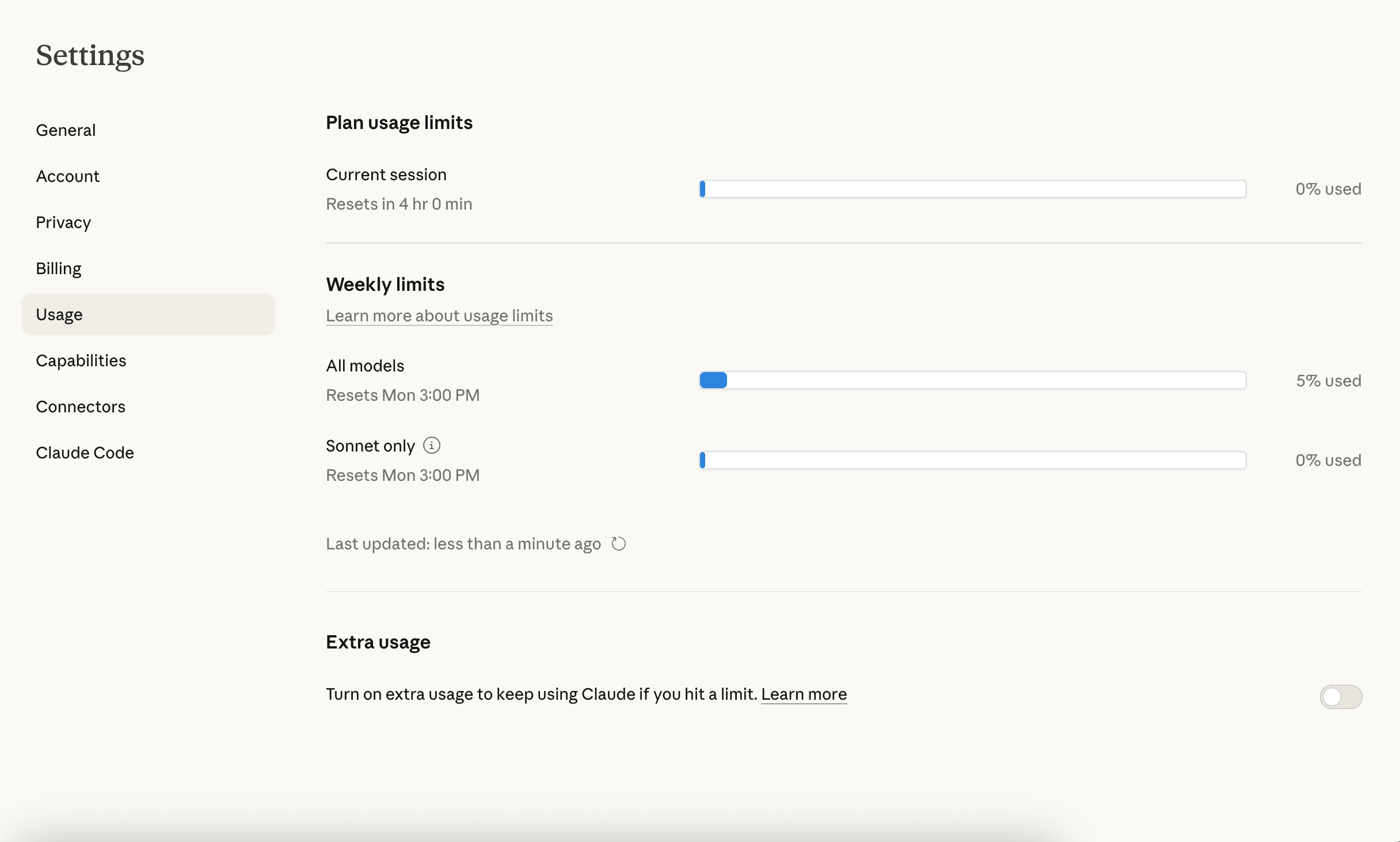Image resolution: width=1400 pixels, height=842 pixels.
Task: Refresh usage with the reload icon
Action: click(x=619, y=544)
